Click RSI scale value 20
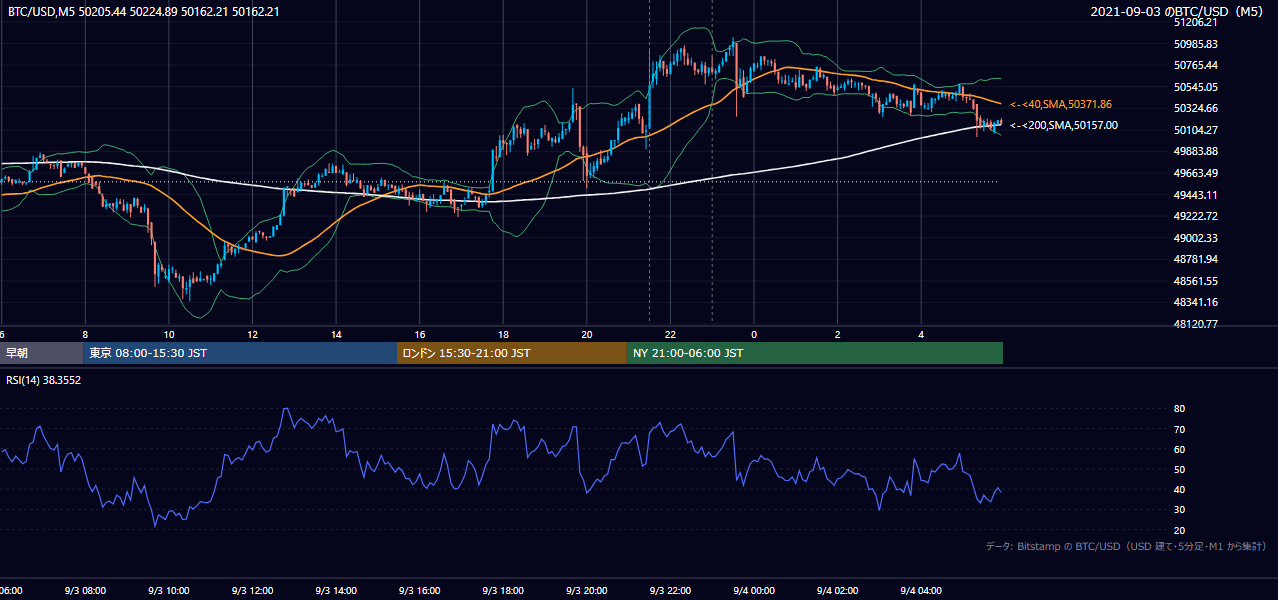This screenshot has width=1278, height=600. coord(1179,530)
